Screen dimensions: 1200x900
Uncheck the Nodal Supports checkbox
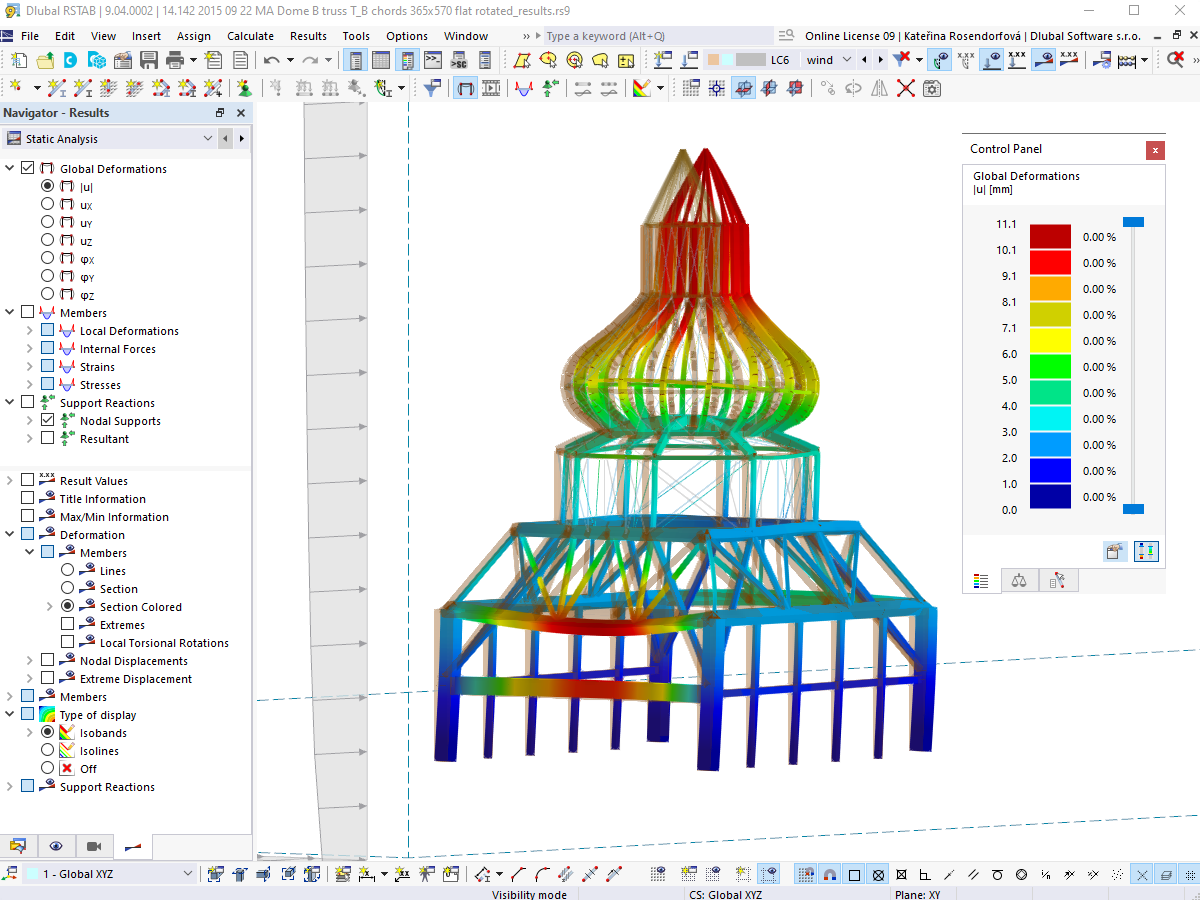click(x=47, y=420)
